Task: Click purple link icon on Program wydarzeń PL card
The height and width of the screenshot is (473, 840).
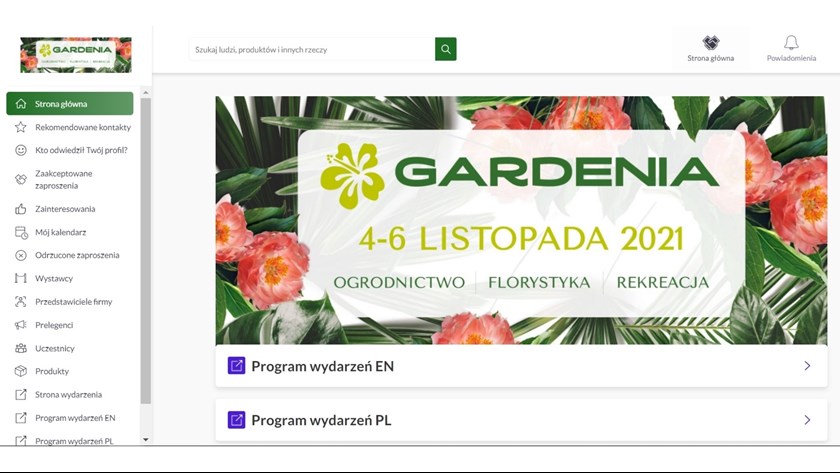Action: [x=236, y=419]
